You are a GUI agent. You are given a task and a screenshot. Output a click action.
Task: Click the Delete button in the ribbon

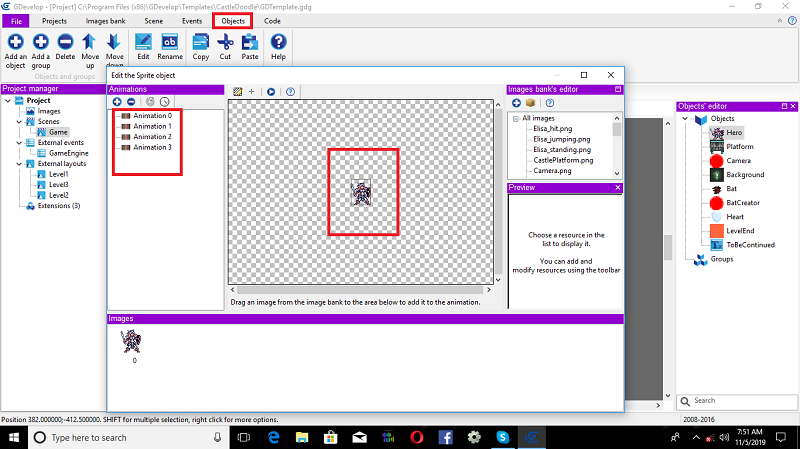click(65, 47)
